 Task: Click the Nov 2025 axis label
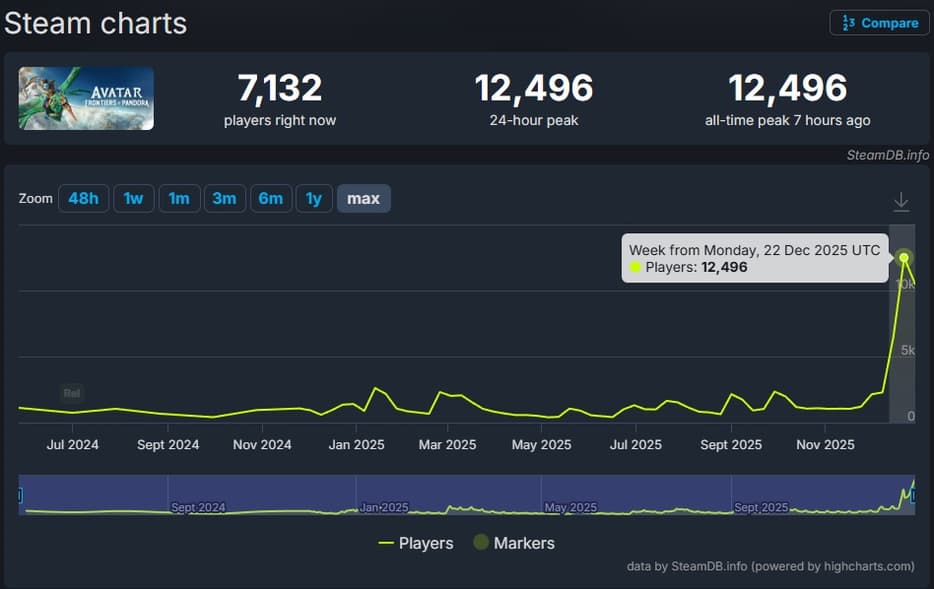pyautogui.click(x=825, y=445)
